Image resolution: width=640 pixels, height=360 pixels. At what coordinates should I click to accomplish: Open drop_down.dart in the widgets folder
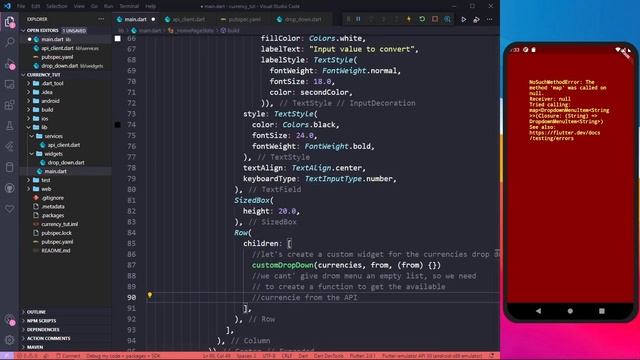(x=66, y=162)
